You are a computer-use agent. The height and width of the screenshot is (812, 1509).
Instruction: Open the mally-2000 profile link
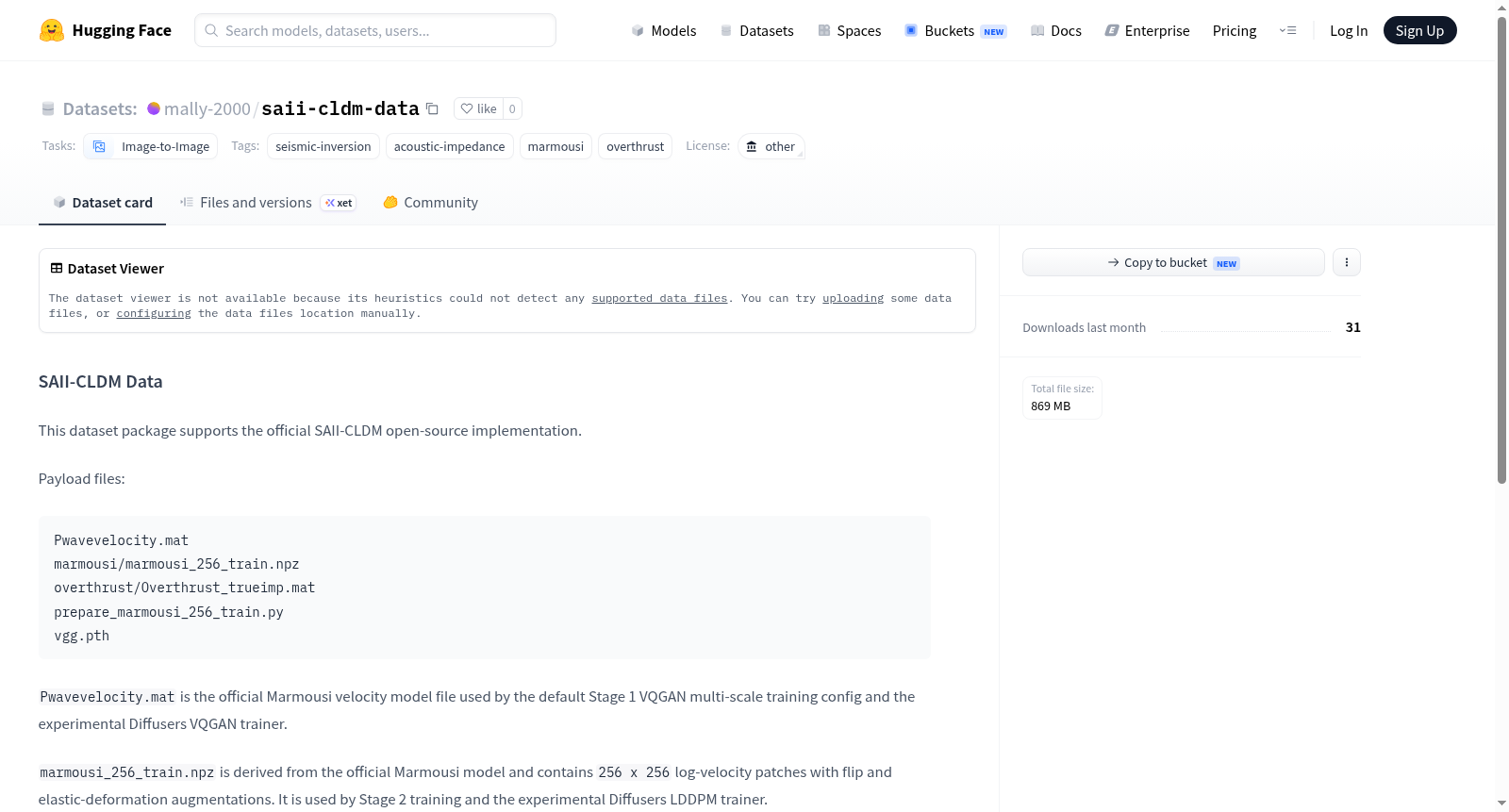[207, 108]
